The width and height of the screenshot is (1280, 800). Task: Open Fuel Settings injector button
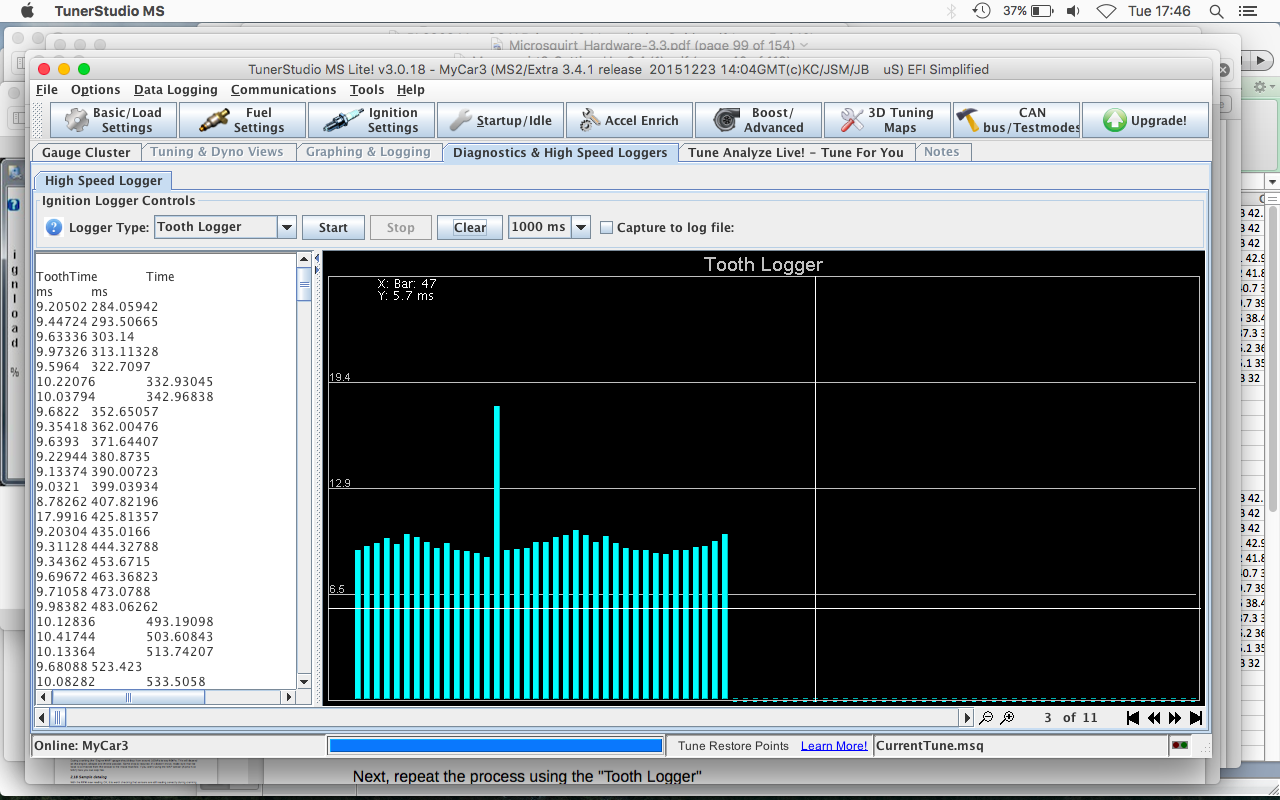coord(243,120)
